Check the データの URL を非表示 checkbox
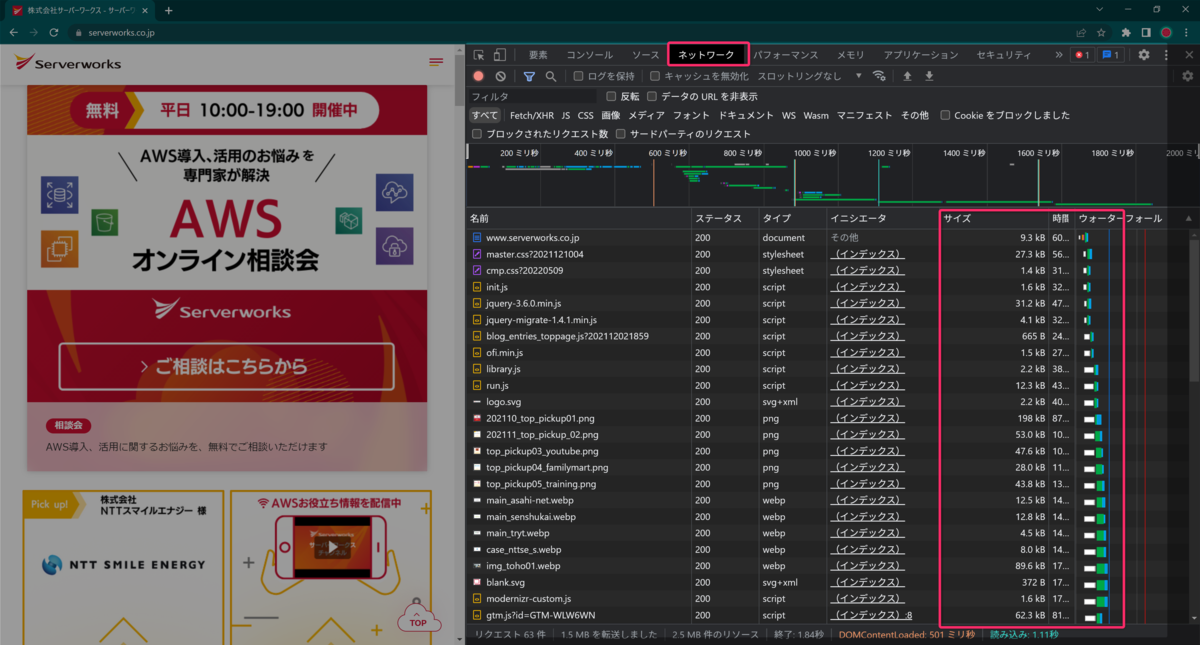 [652, 97]
